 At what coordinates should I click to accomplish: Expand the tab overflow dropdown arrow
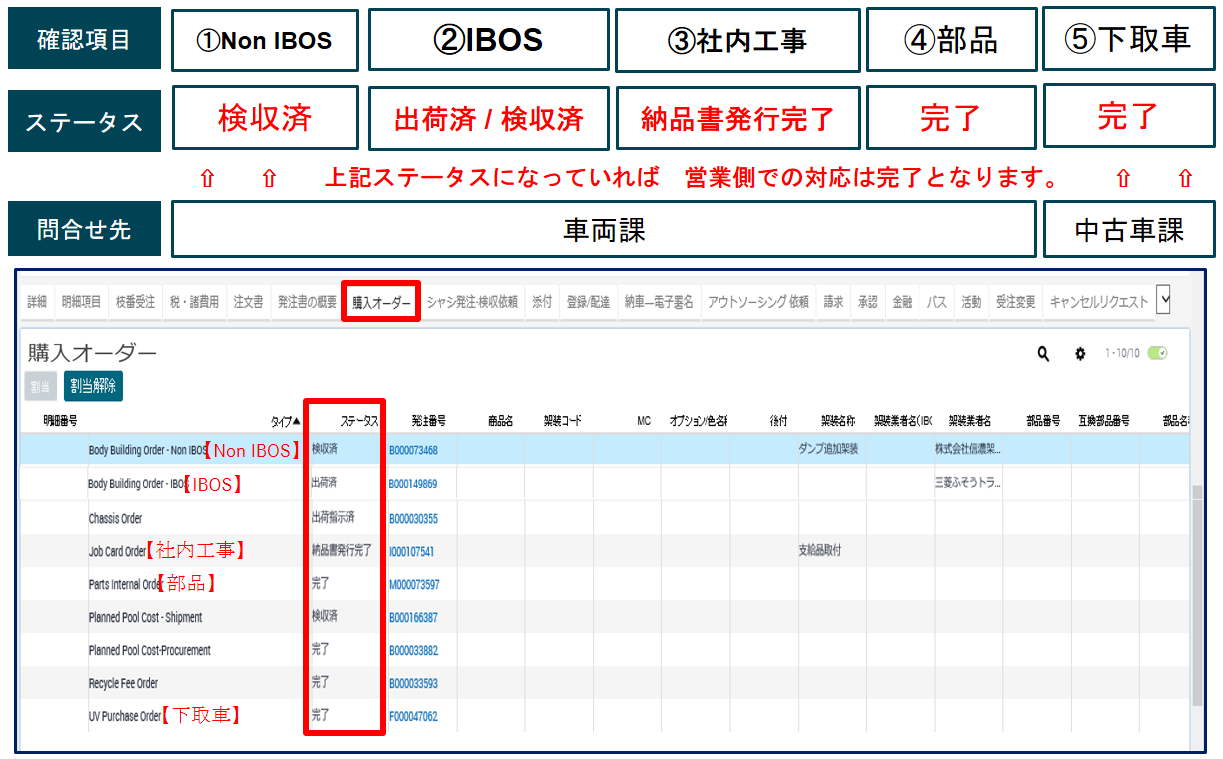[x=1163, y=300]
